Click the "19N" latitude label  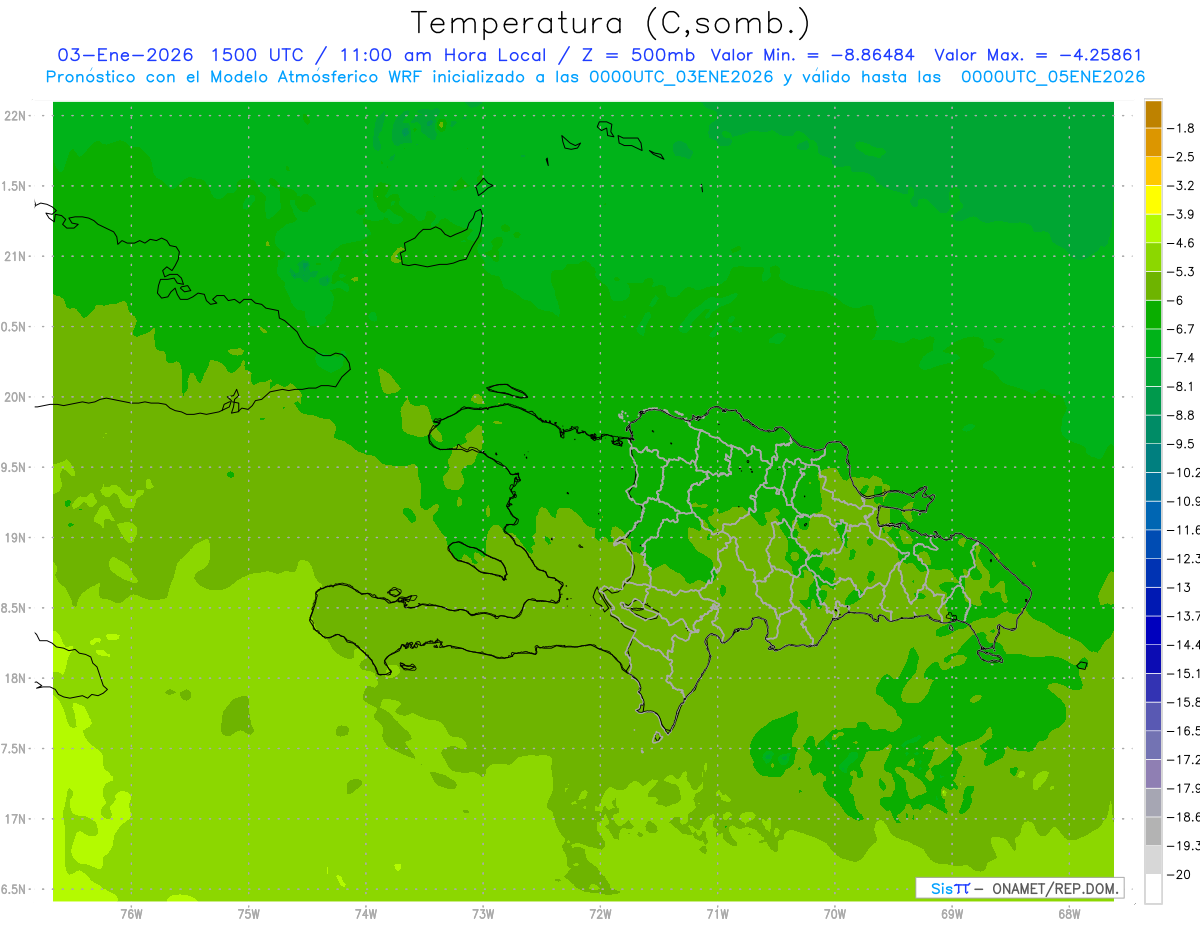pos(15,538)
